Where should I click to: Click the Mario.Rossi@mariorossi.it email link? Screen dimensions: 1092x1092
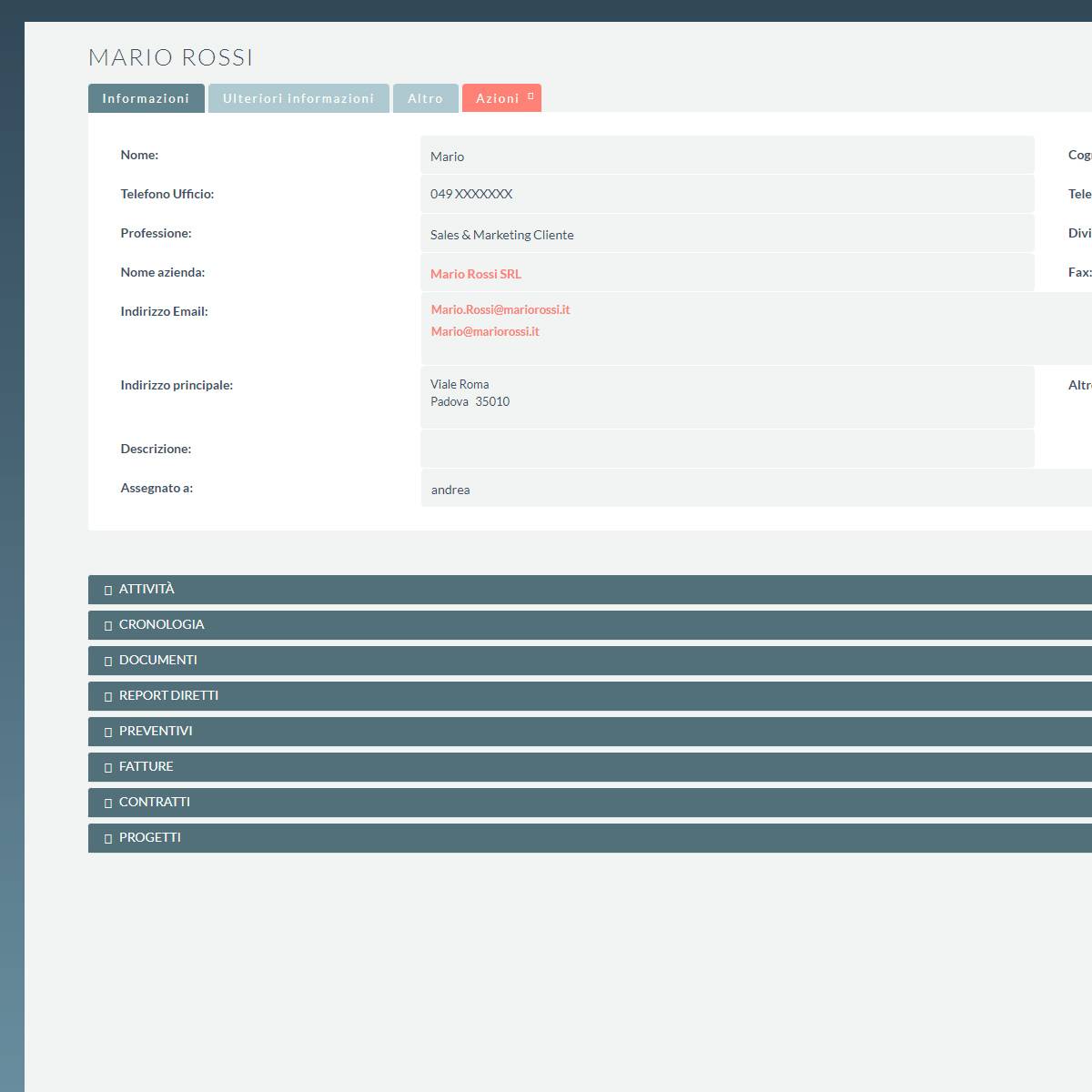click(x=500, y=309)
